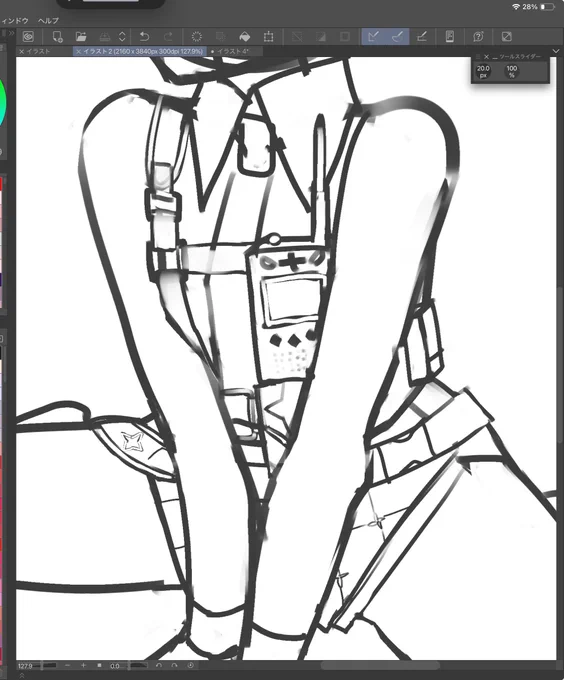
Task: Click the rightmost command bar icon
Action: click(506, 37)
